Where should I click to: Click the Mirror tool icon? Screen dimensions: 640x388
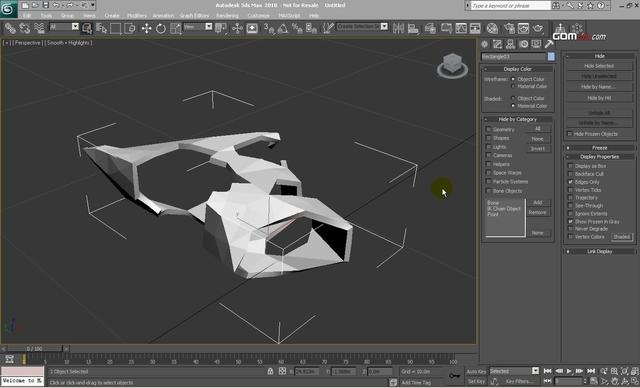(398, 28)
